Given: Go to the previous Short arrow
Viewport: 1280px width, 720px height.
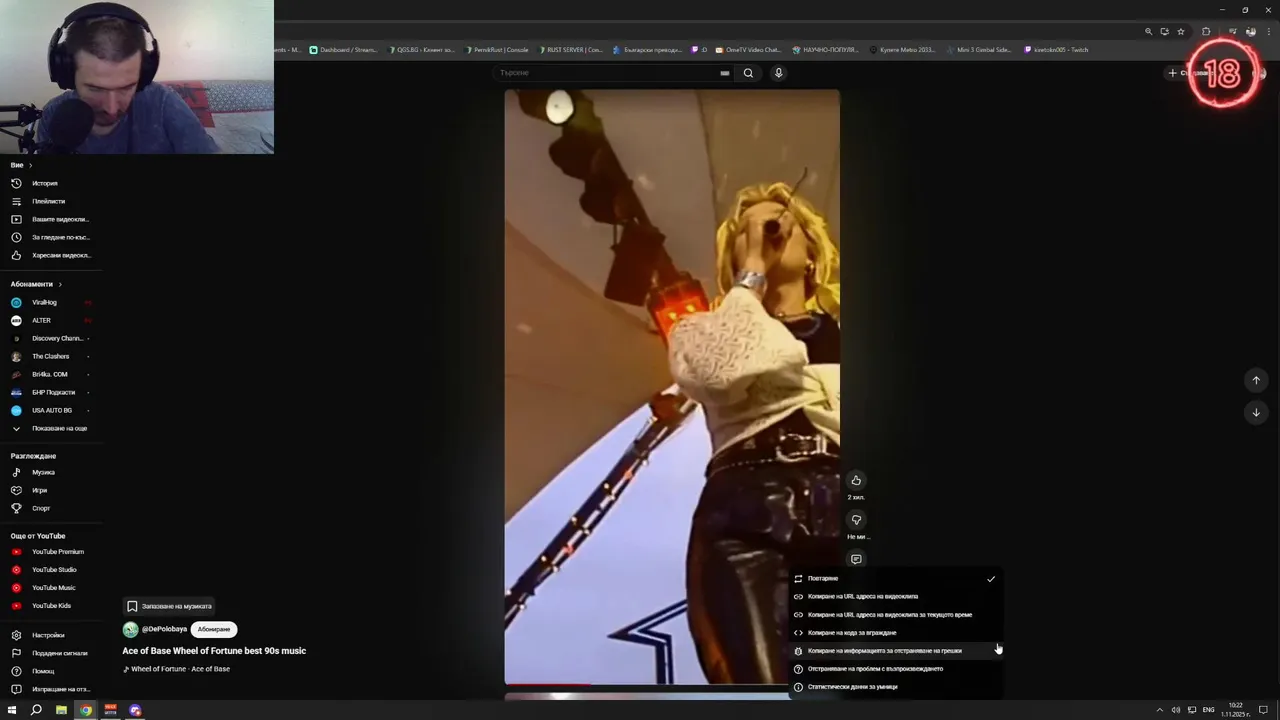Looking at the screenshot, I should 1256,380.
